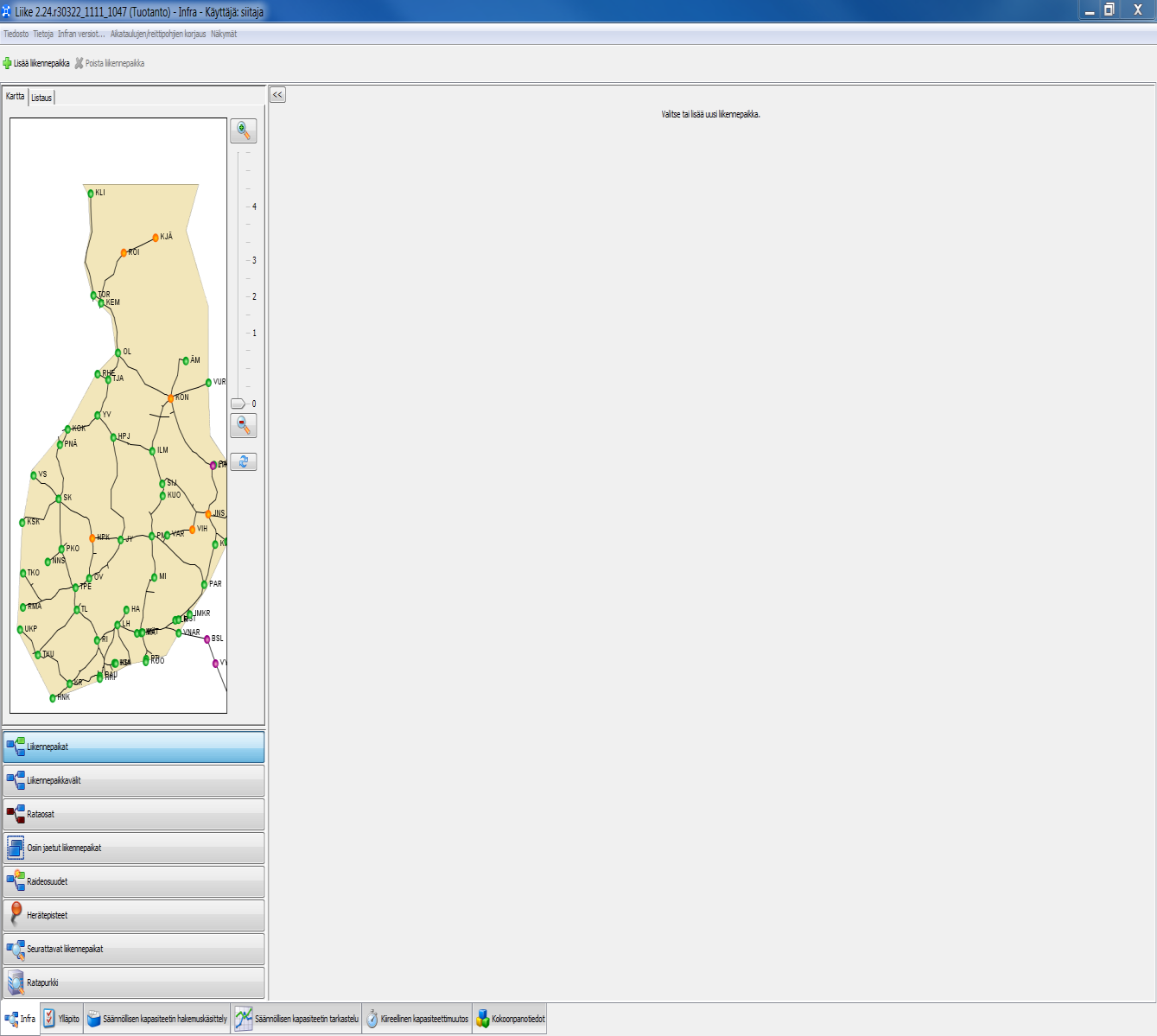Pick the OL station marker on map
This screenshot has width=1157, height=1036.
(x=118, y=353)
